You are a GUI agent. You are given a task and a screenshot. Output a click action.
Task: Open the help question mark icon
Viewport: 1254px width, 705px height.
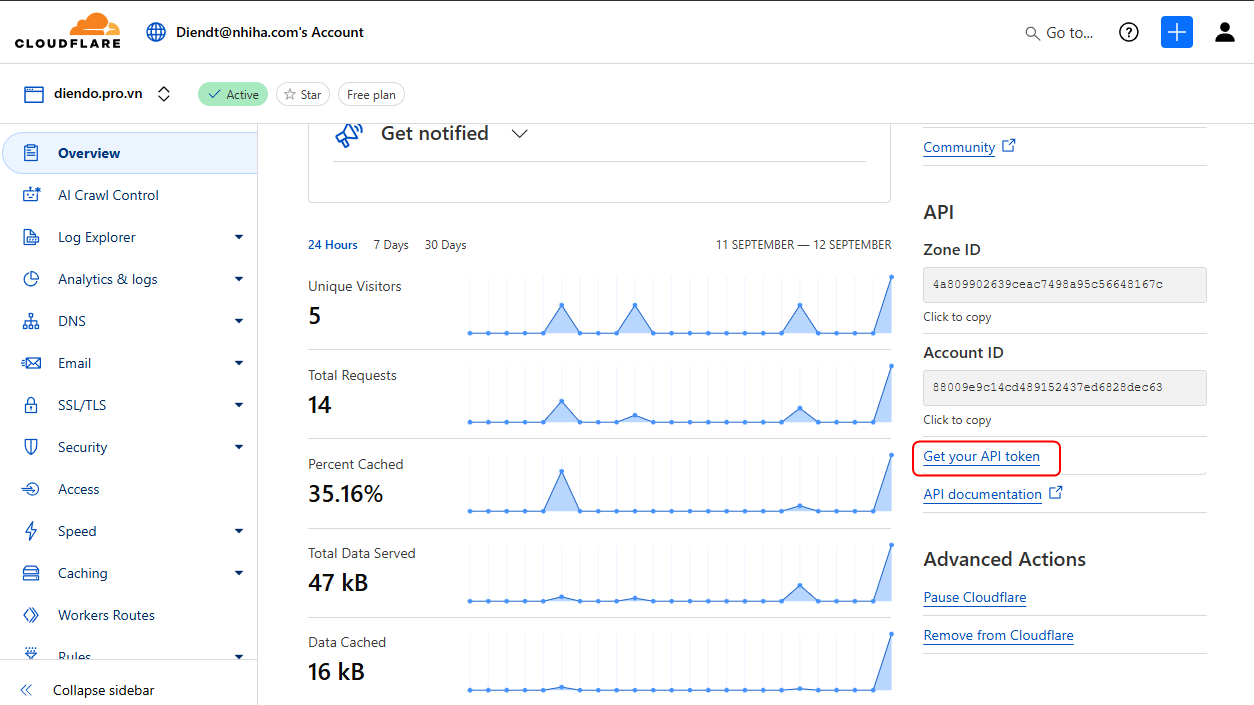click(x=1129, y=33)
